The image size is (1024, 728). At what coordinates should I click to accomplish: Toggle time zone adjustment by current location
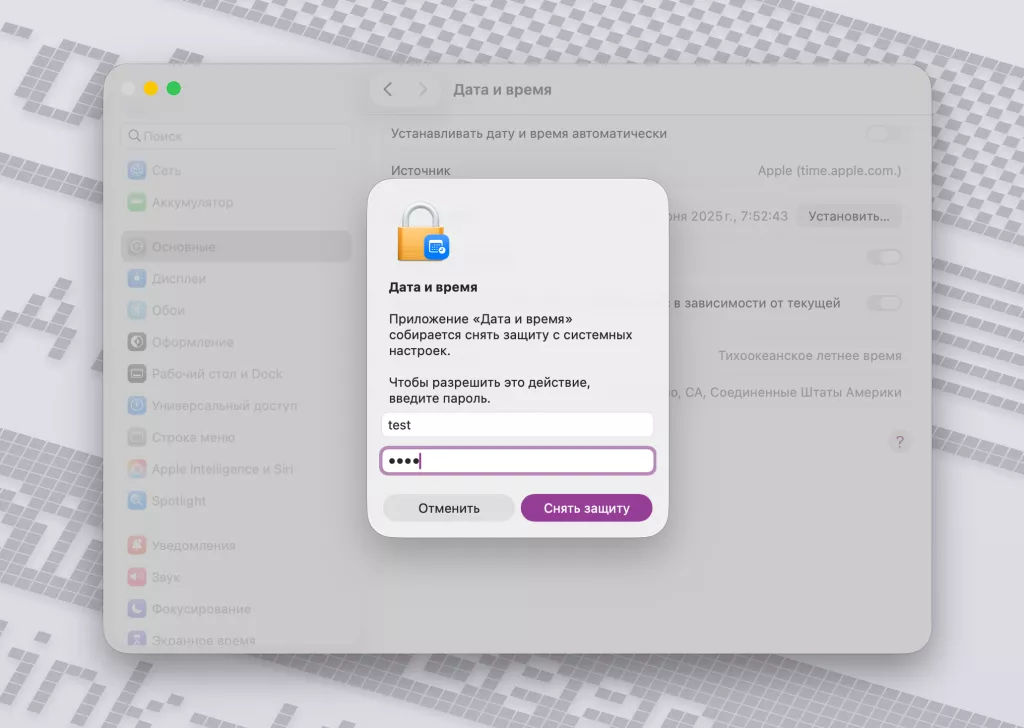884,303
